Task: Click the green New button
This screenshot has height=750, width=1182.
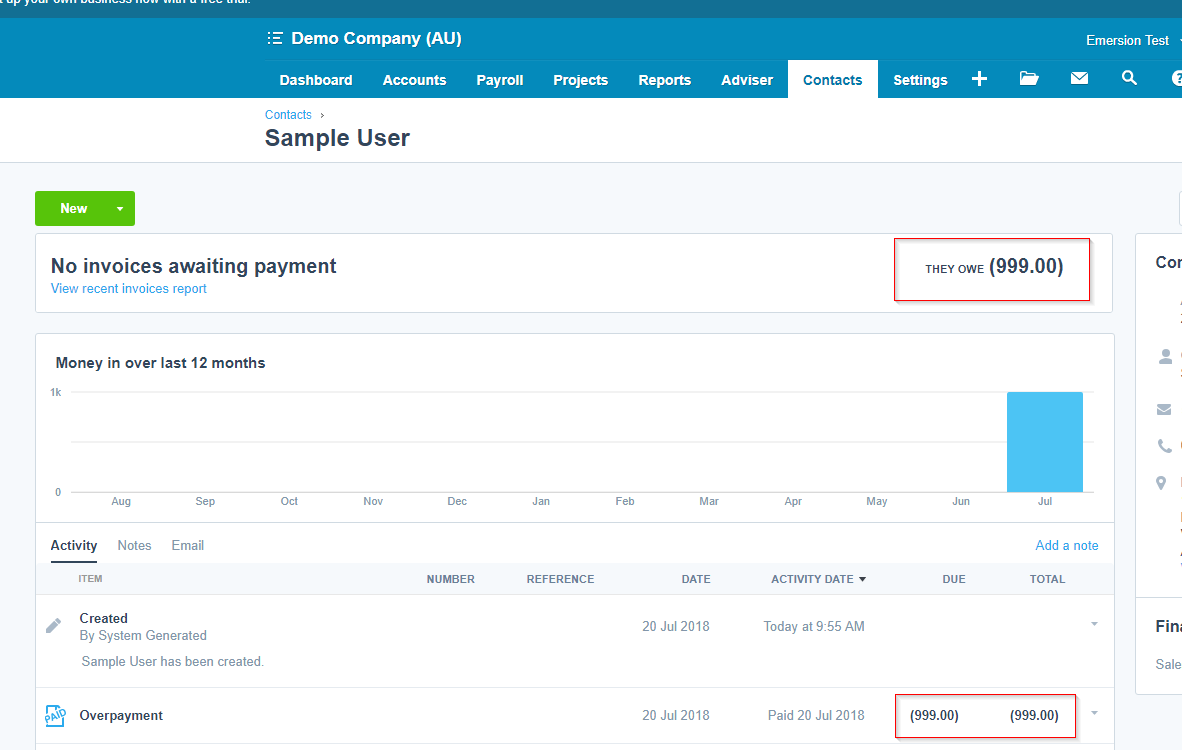Action: coord(73,209)
